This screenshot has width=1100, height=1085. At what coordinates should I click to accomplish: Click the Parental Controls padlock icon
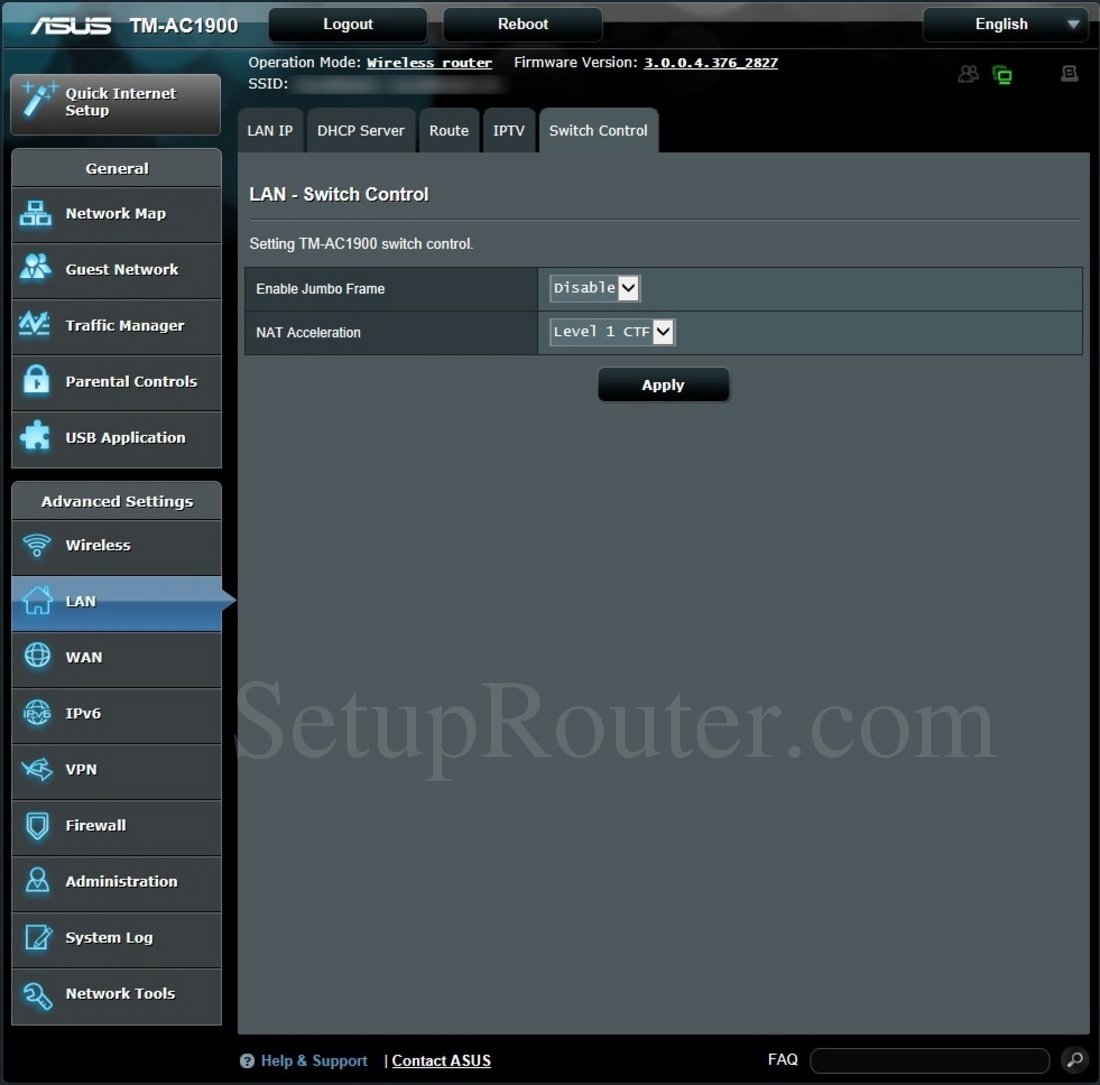pos(36,380)
